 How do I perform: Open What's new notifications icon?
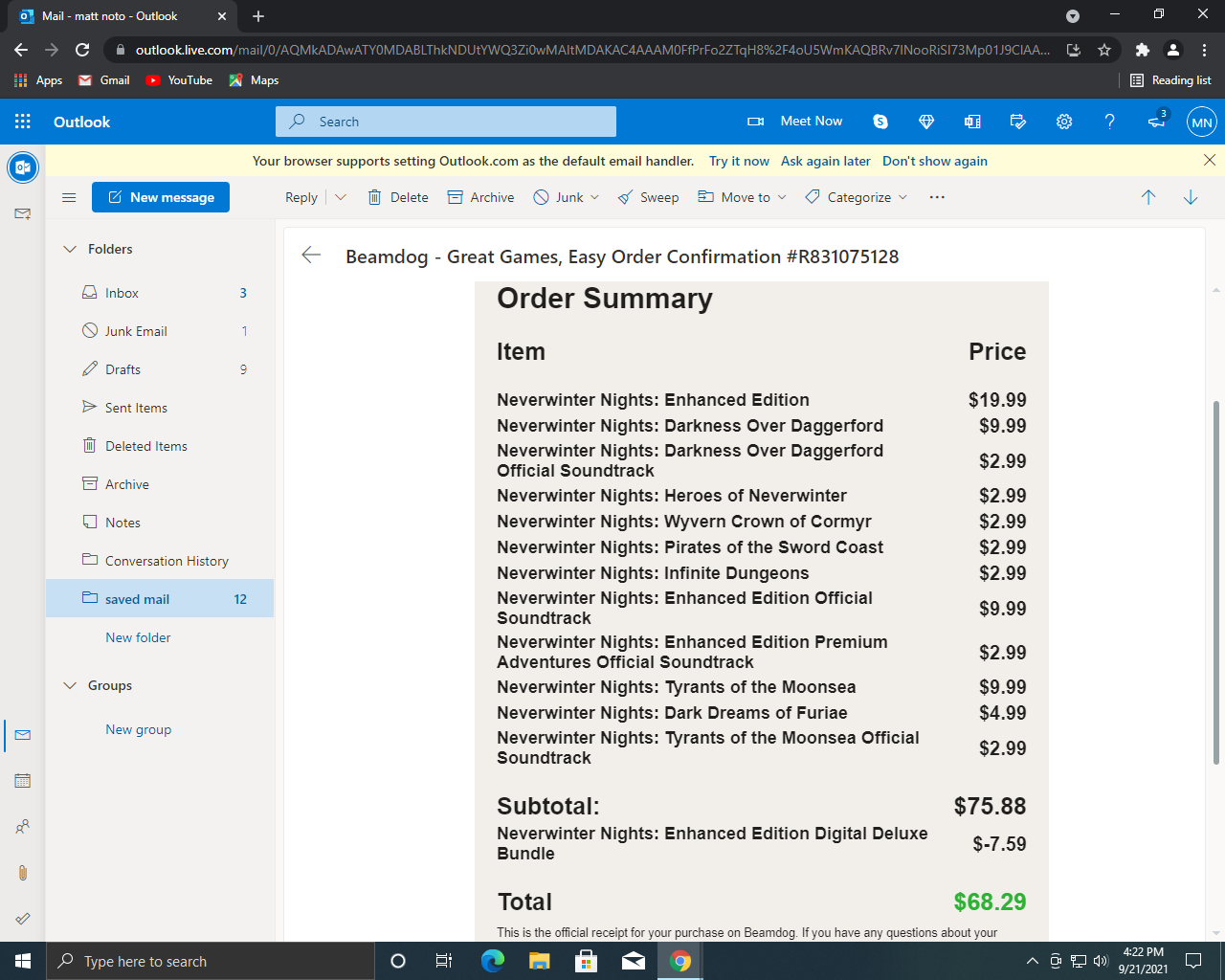(1156, 122)
